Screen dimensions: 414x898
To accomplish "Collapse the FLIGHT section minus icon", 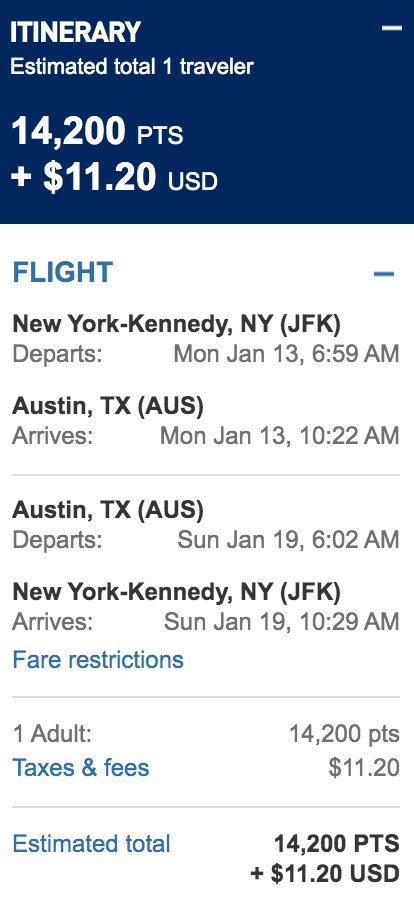I will [x=384, y=274].
